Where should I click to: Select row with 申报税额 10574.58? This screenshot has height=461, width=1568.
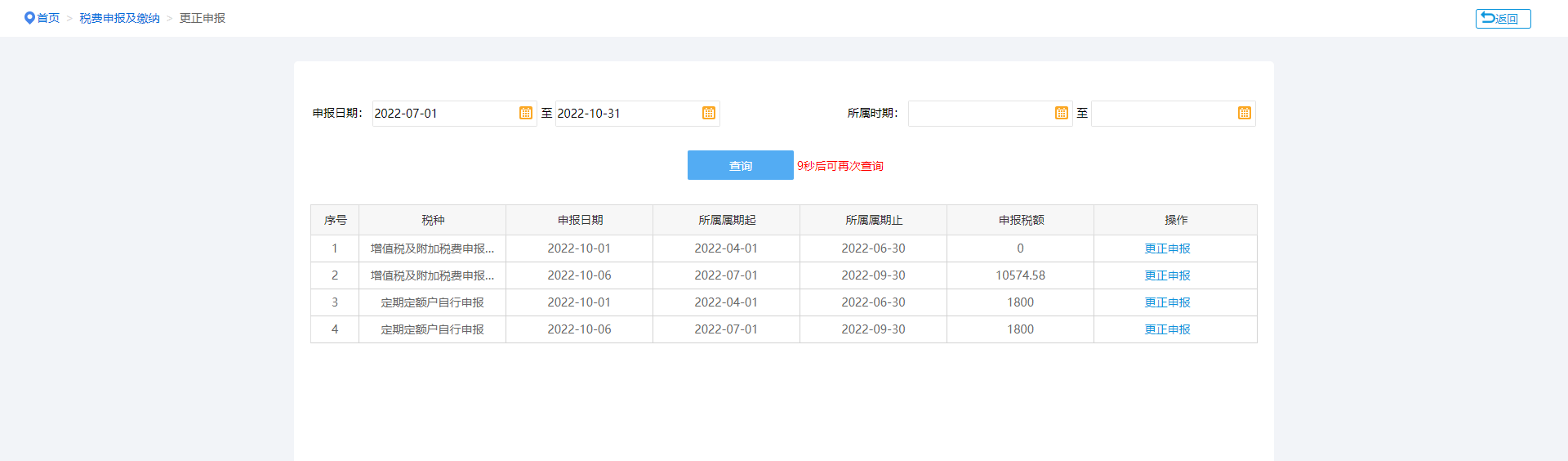(x=784, y=275)
